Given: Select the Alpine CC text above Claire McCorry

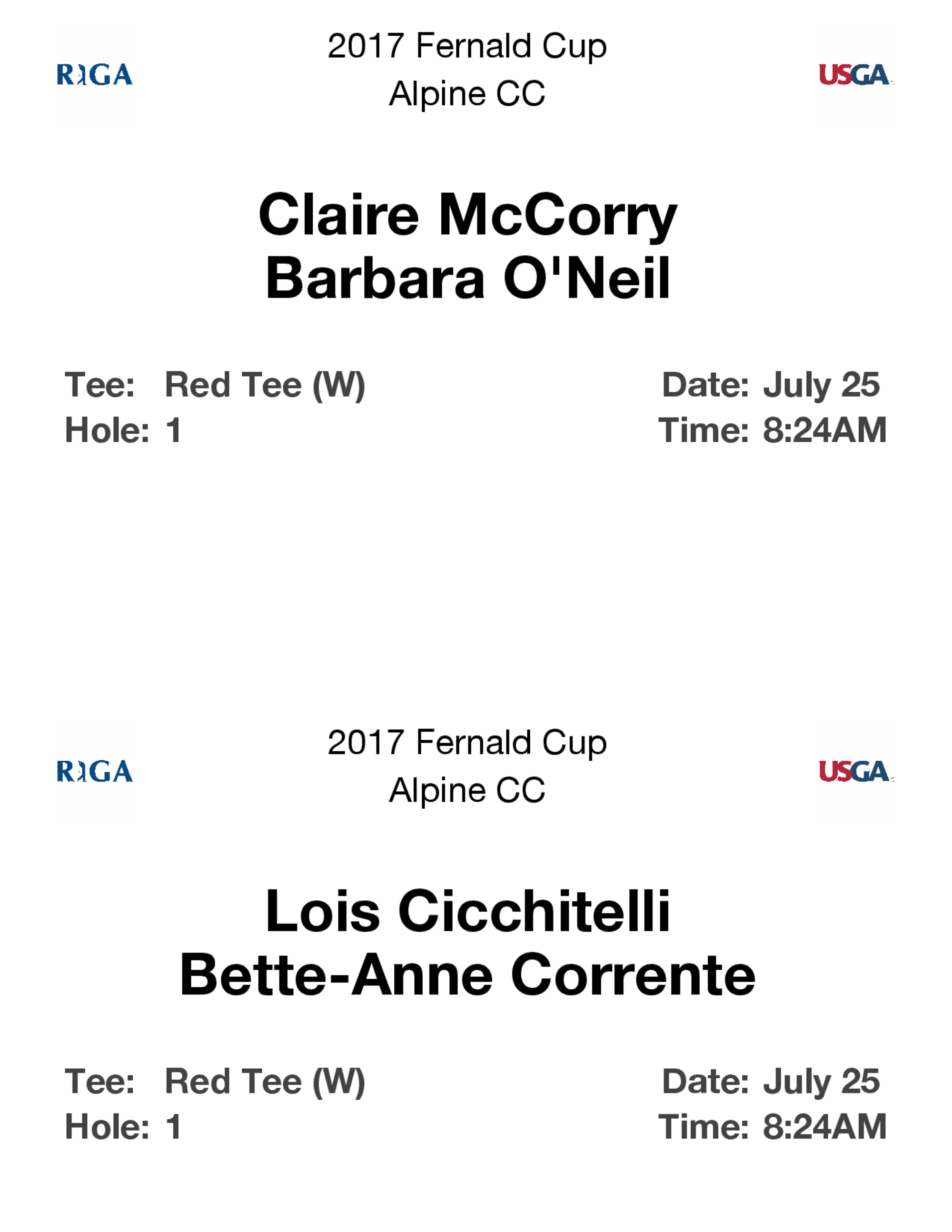Looking at the screenshot, I should [467, 94].
